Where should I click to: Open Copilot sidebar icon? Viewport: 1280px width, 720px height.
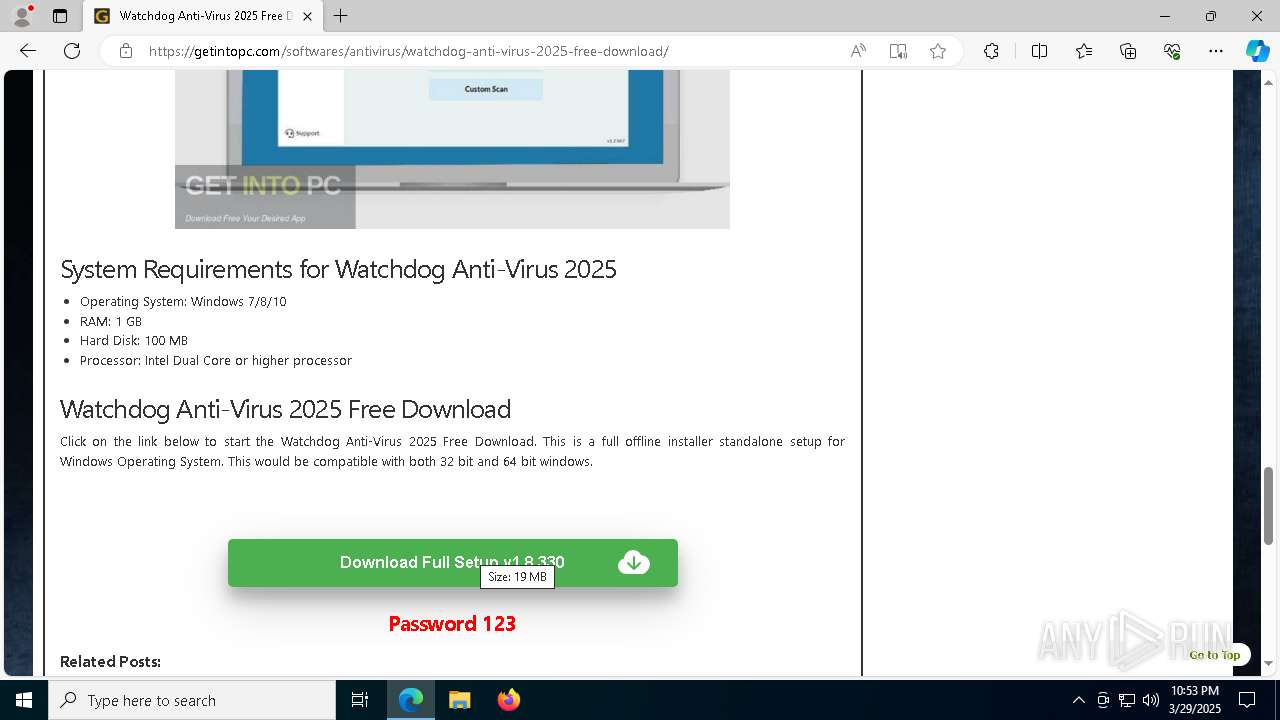click(x=1257, y=51)
